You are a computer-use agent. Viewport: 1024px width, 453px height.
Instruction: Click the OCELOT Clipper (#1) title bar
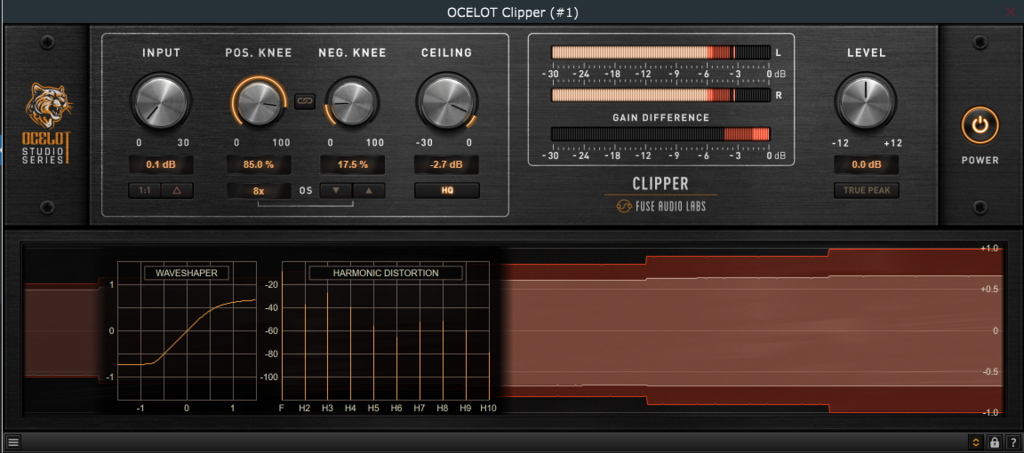point(512,12)
